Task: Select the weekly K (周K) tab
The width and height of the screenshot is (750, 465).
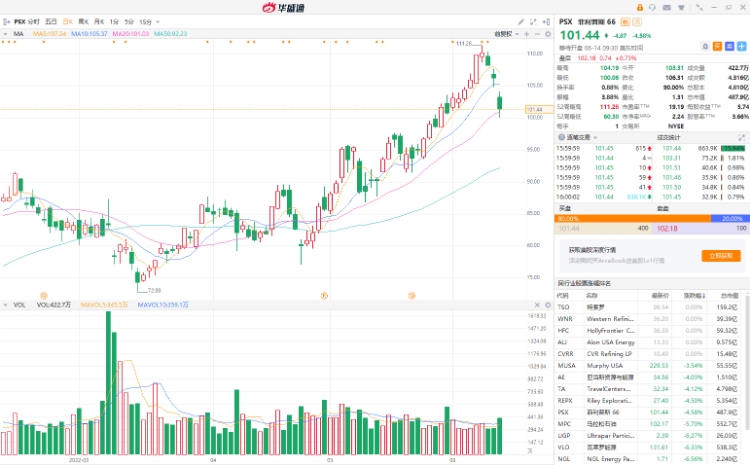Action: click(84, 22)
